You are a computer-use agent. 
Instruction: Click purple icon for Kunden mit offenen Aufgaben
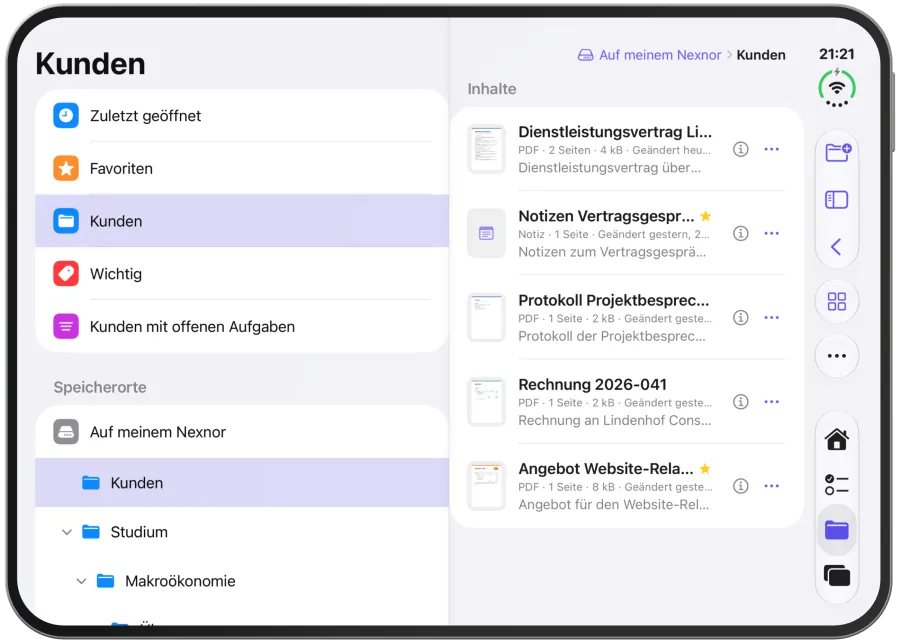66,327
